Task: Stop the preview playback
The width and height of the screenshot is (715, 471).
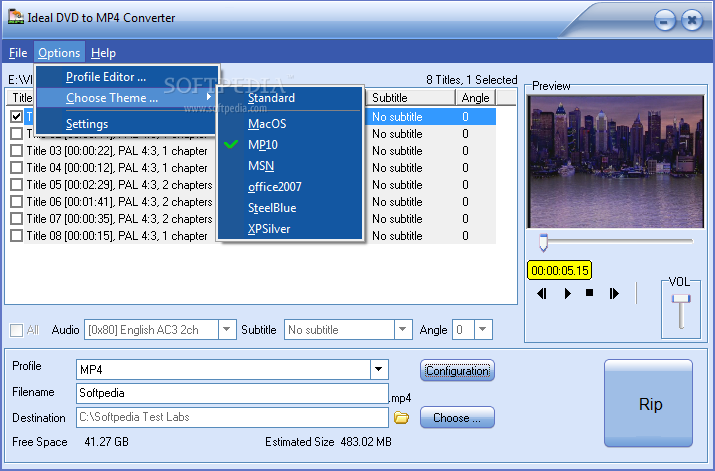Action: pos(590,293)
